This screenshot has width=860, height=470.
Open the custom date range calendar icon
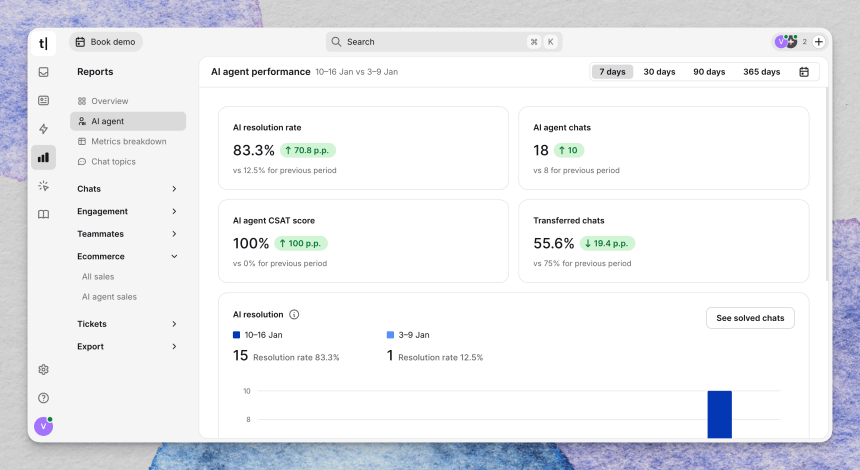coord(804,72)
